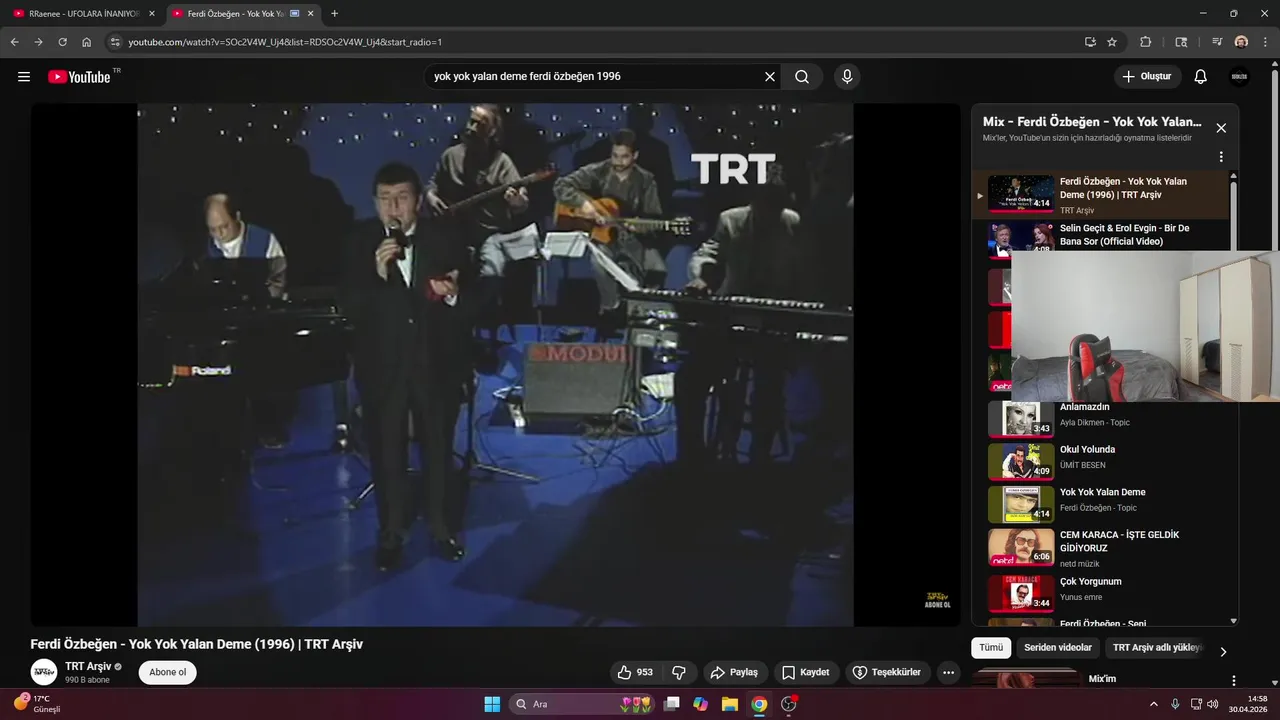Image resolution: width=1280 pixels, height=720 pixels.
Task: Show hidden system tray icons
Action: pyautogui.click(x=1154, y=704)
